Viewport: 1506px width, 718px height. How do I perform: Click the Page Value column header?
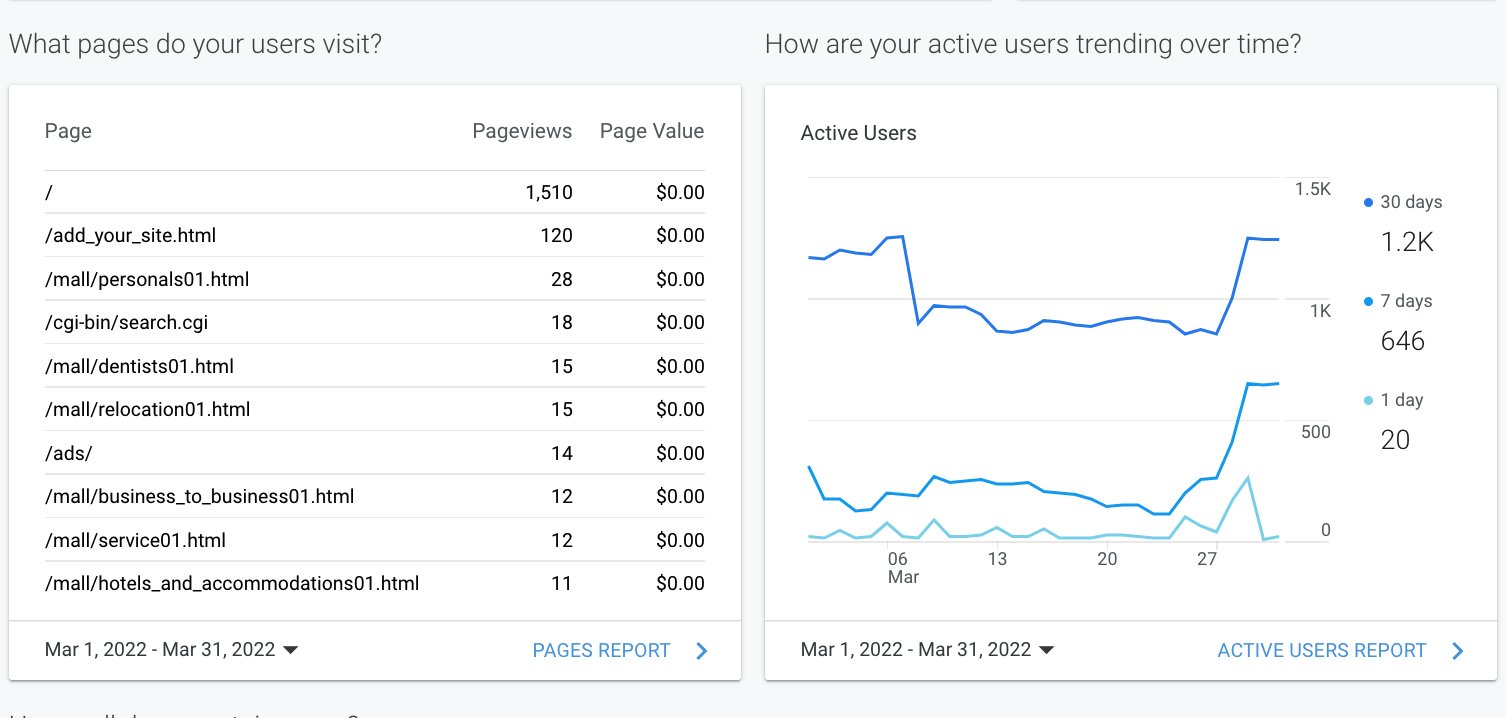(652, 131)
